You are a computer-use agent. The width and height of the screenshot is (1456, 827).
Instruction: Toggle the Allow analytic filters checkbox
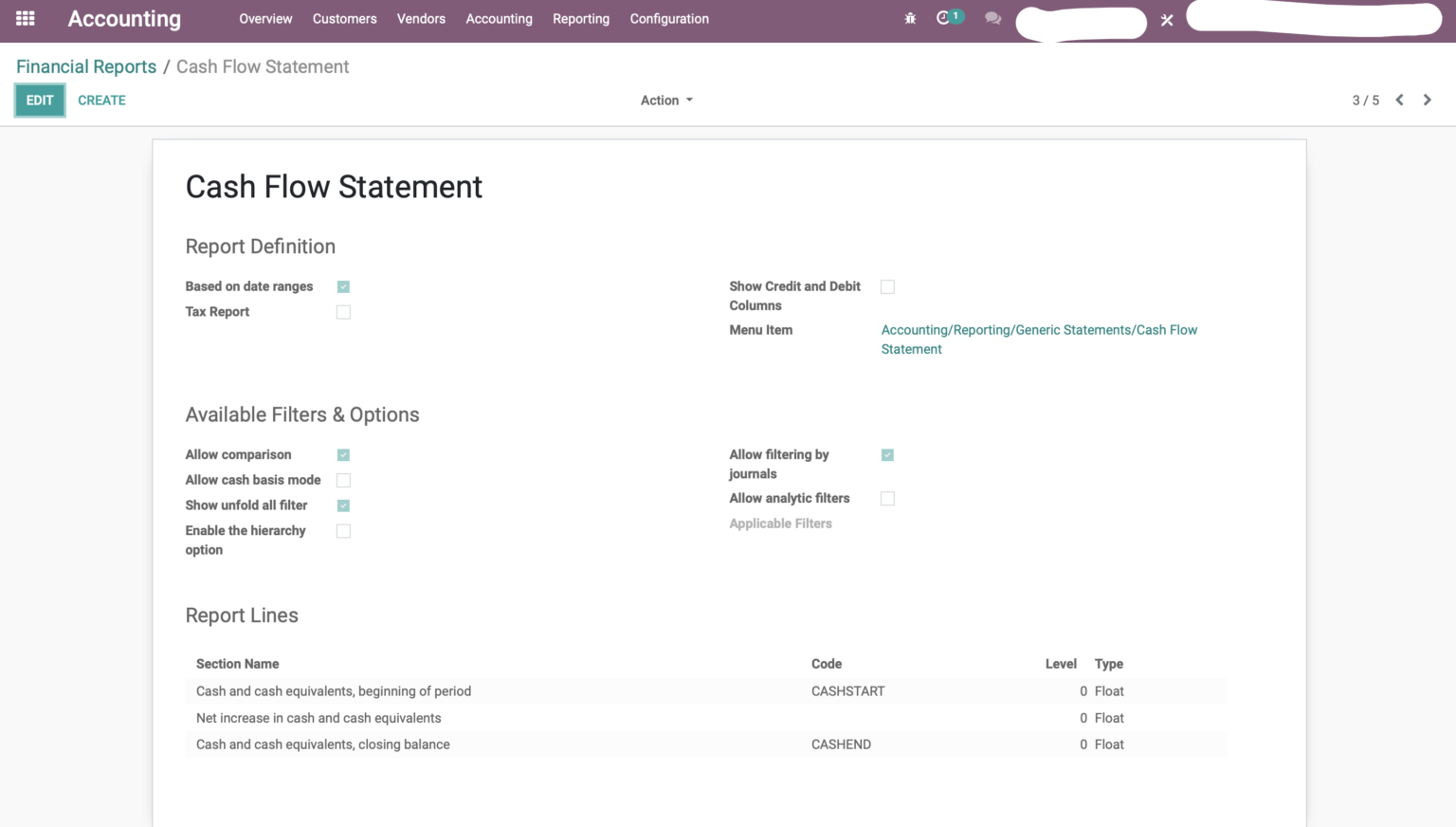pos(887,498)
